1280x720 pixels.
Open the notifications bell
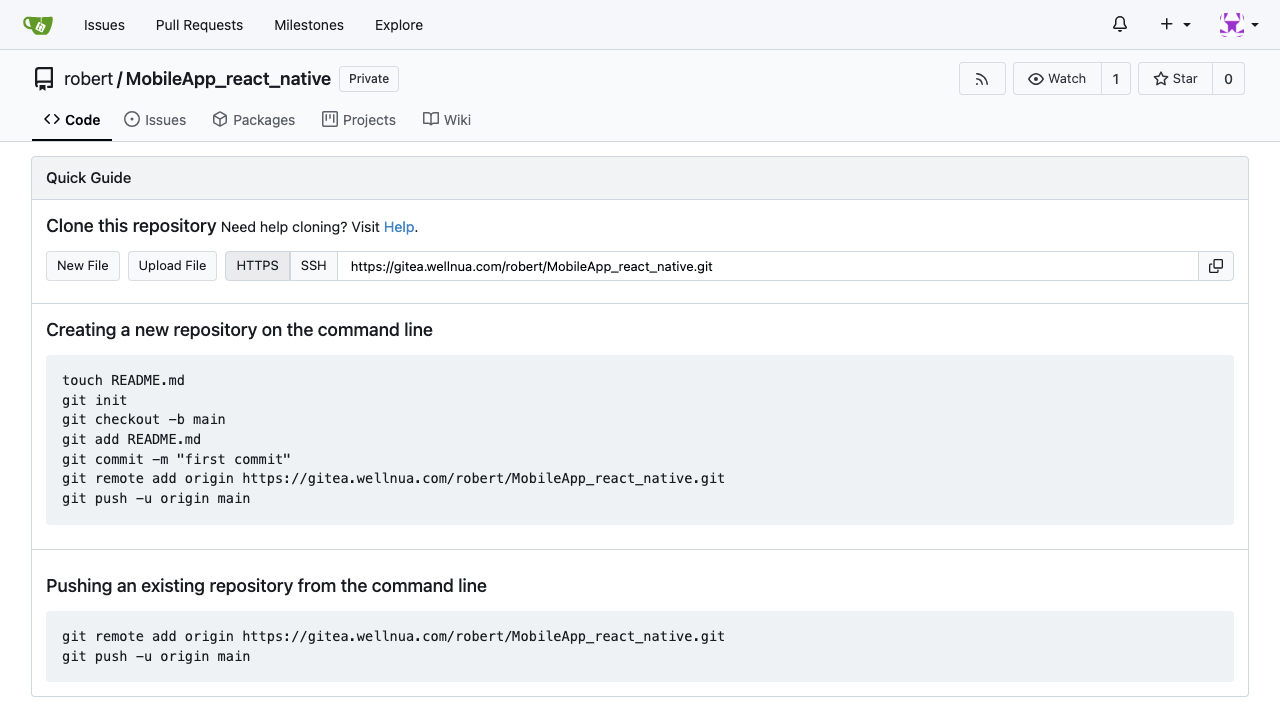(1120, 25)
